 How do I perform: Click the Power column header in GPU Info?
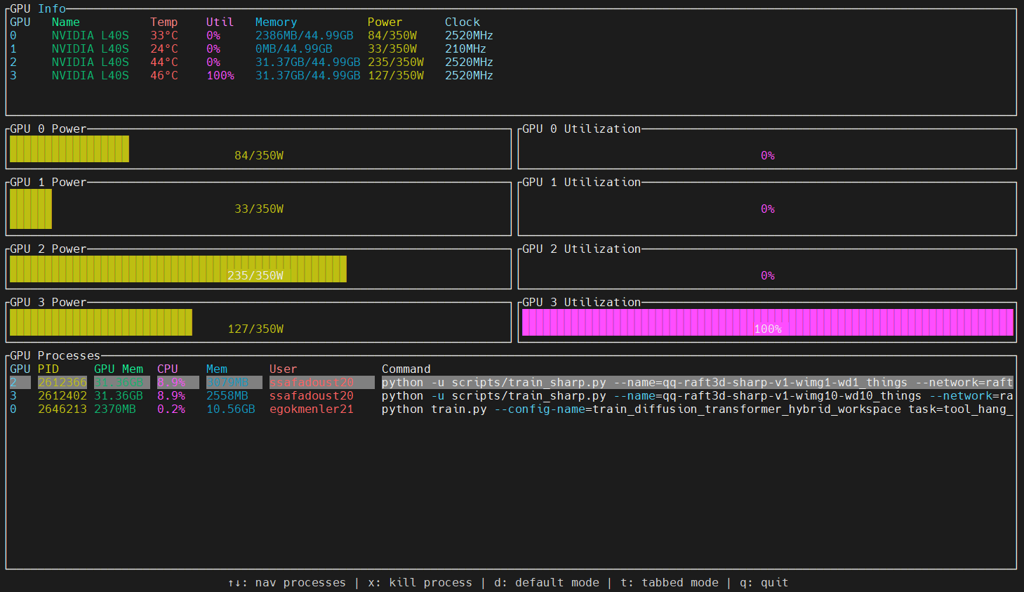pos(385,22)
